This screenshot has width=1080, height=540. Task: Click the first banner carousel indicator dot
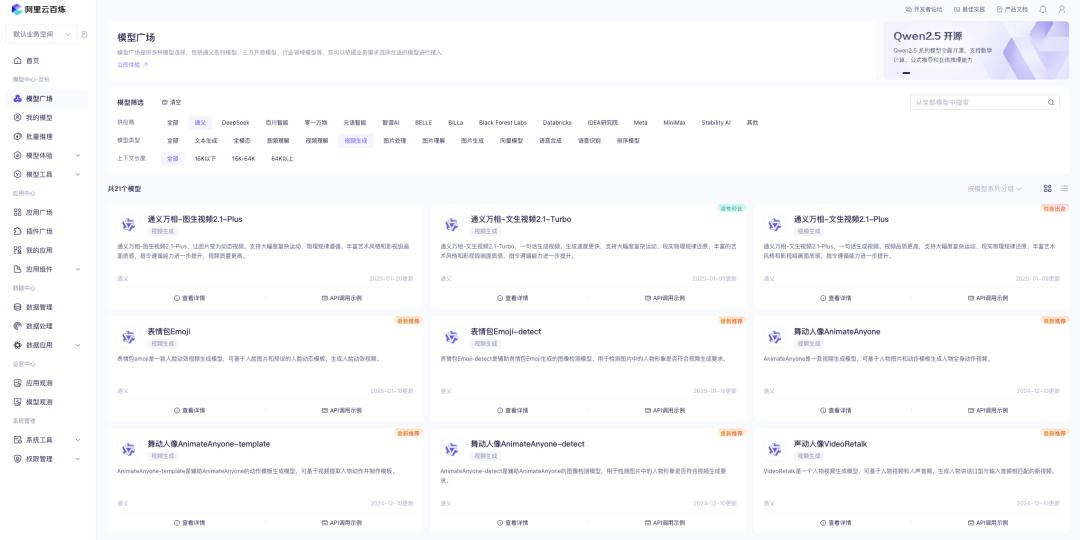(897, 73)
